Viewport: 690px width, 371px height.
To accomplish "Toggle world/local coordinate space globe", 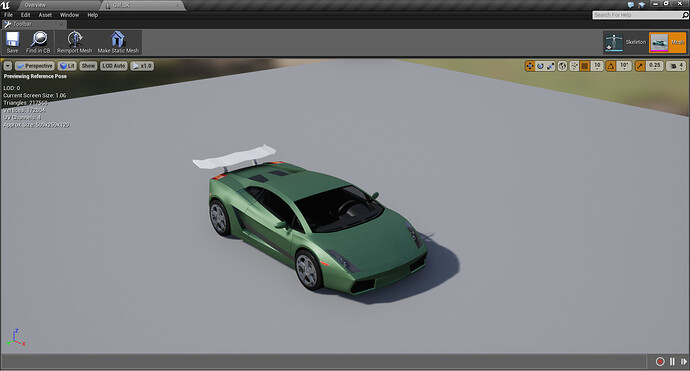I will click(x=562, y=66).
